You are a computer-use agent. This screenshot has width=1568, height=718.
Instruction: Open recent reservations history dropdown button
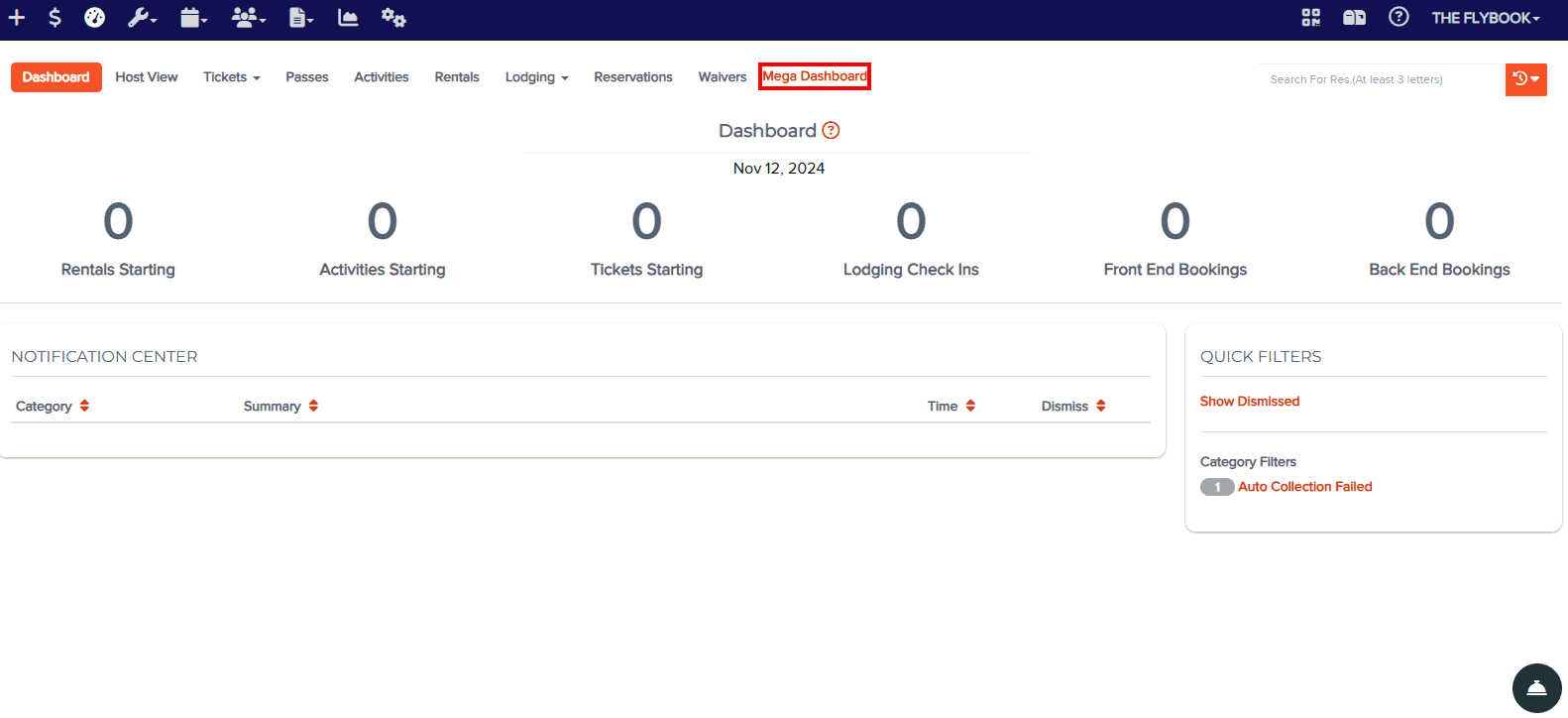[1526, 79]
